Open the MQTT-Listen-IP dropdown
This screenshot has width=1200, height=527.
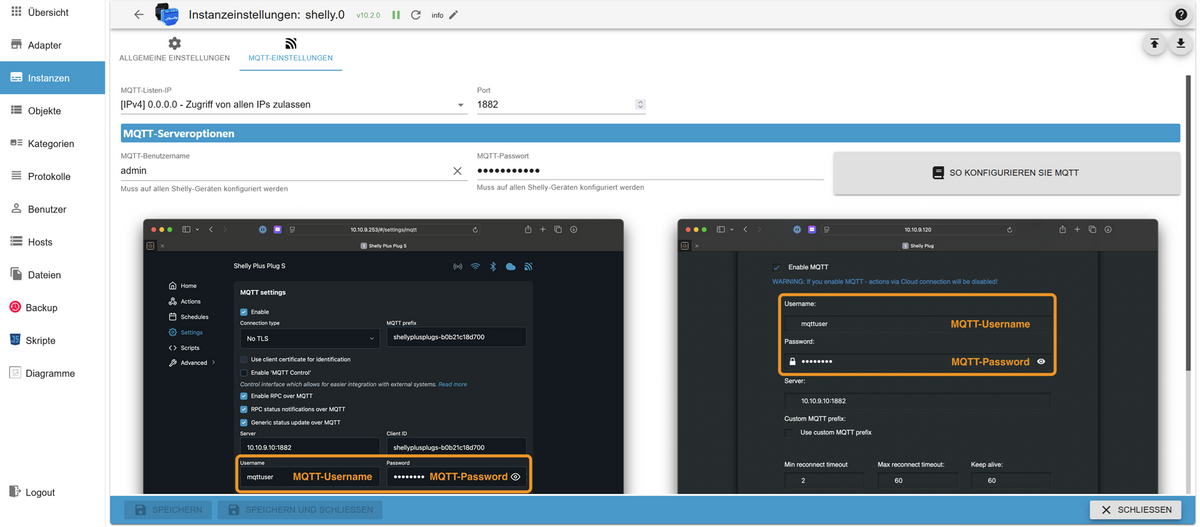click(294, 104)
